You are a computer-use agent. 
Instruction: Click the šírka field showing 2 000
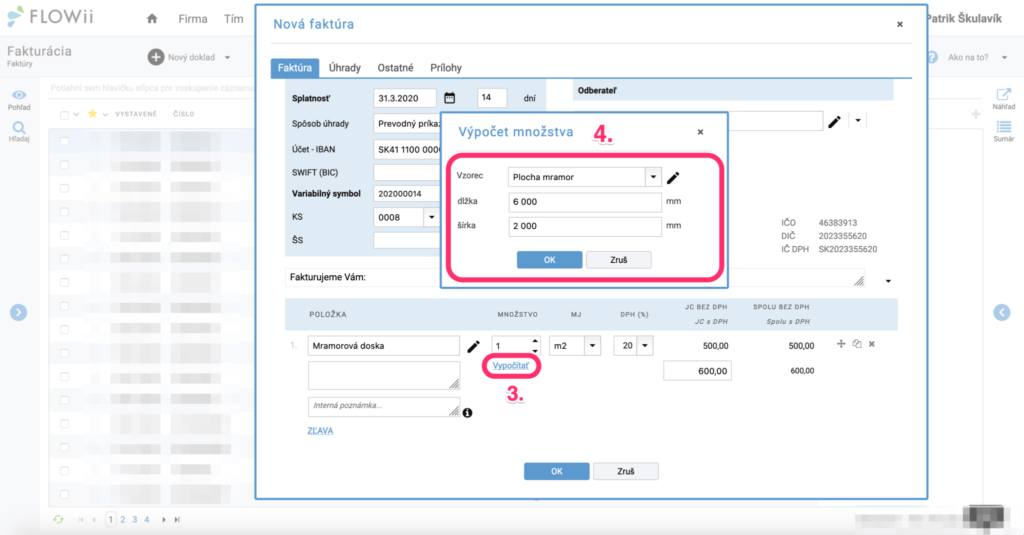pyautogui.click(x=584, y=226)
